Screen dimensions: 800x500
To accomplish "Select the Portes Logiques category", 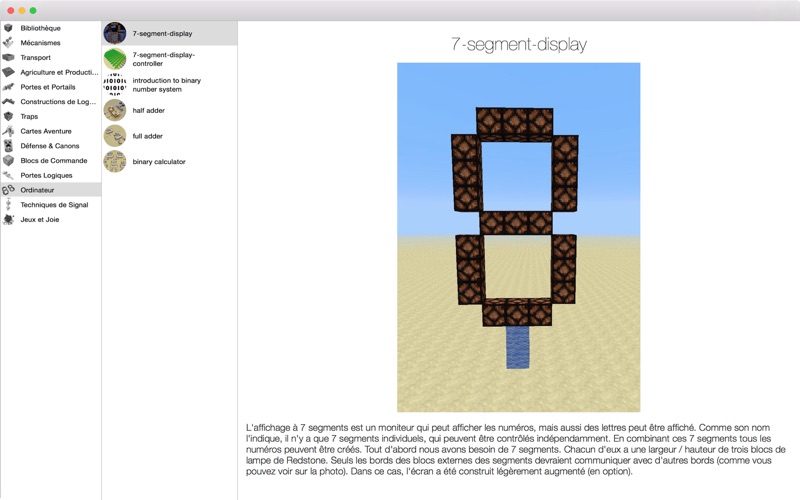I will pos(46,176).
